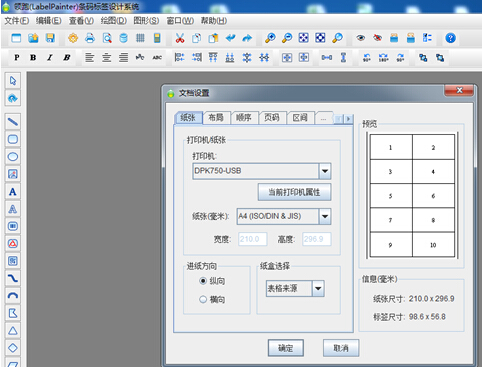Open the 文件(F) menu
Viewport: 482px width, 367px height.
click(x=17, y=21)
